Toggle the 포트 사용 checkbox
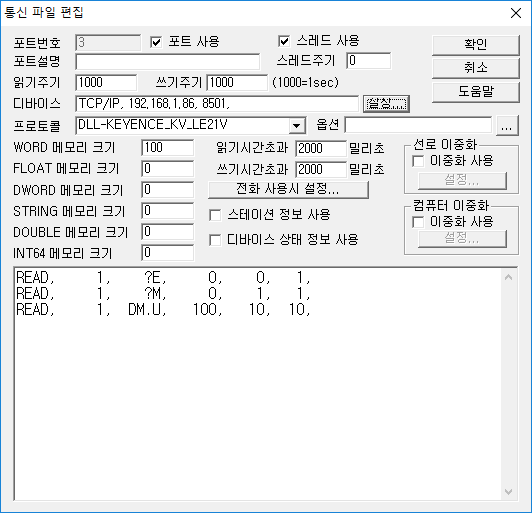 pyautogui.click(x=156, y=42)
